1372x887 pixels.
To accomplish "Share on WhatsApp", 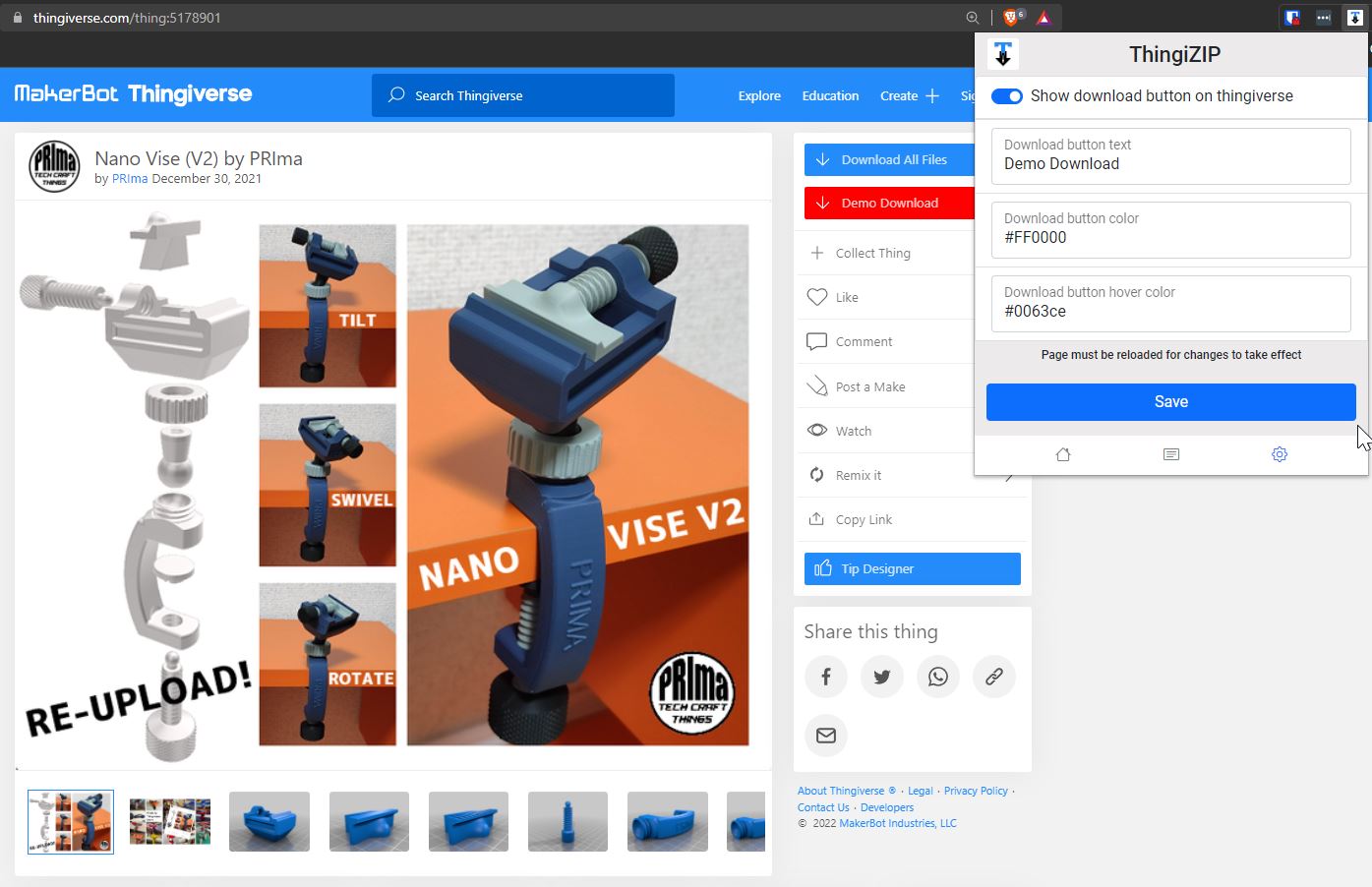I will (x=938, y=677).
